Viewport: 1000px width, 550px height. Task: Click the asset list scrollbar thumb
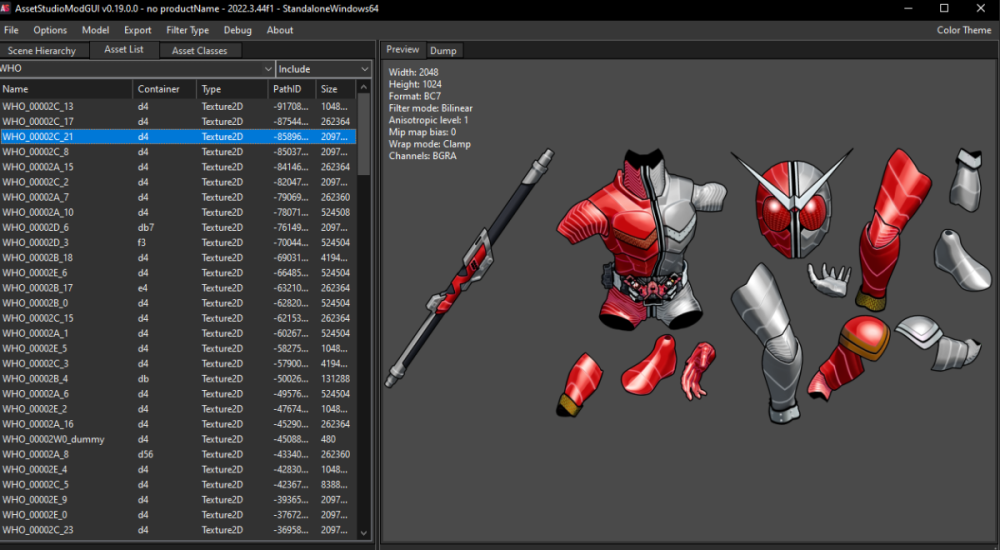[364, 135]
